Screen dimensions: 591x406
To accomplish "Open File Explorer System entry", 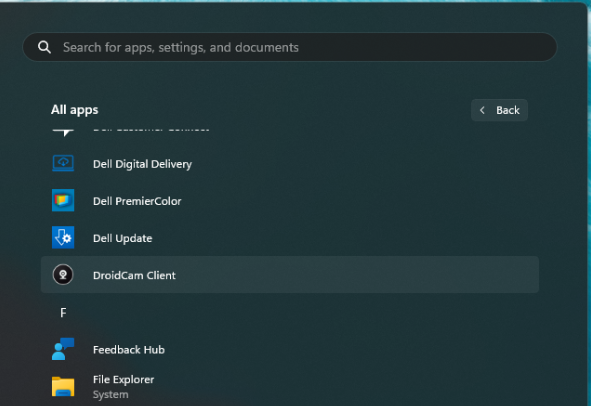I will 123,387.
